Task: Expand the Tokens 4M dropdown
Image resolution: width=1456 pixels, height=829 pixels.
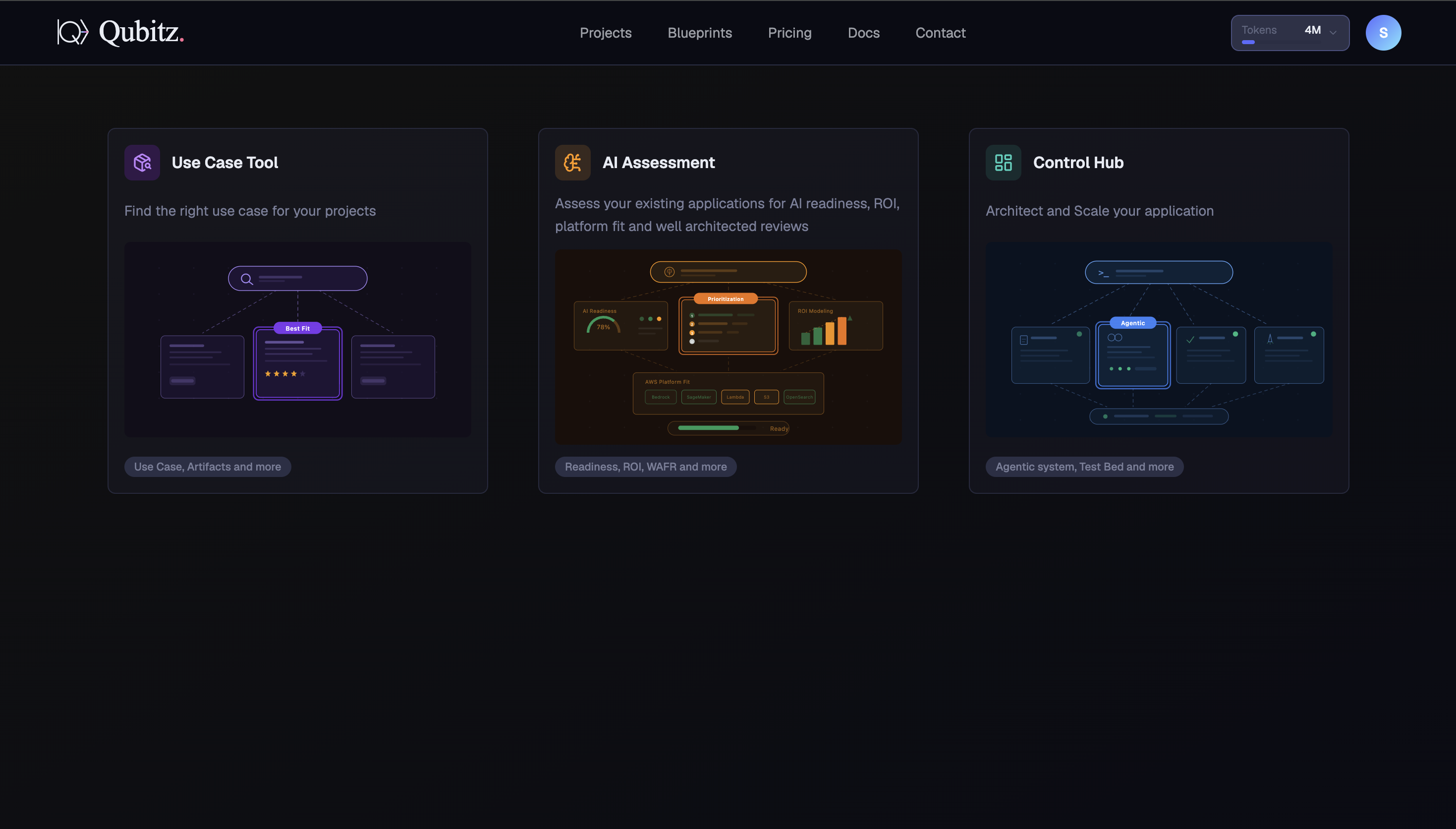Action: [1289, 33]
